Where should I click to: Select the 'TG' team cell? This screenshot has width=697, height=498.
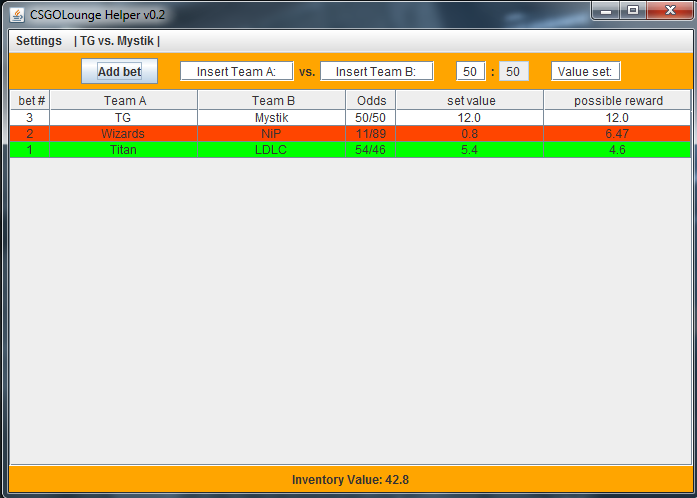tap(124, 118)
